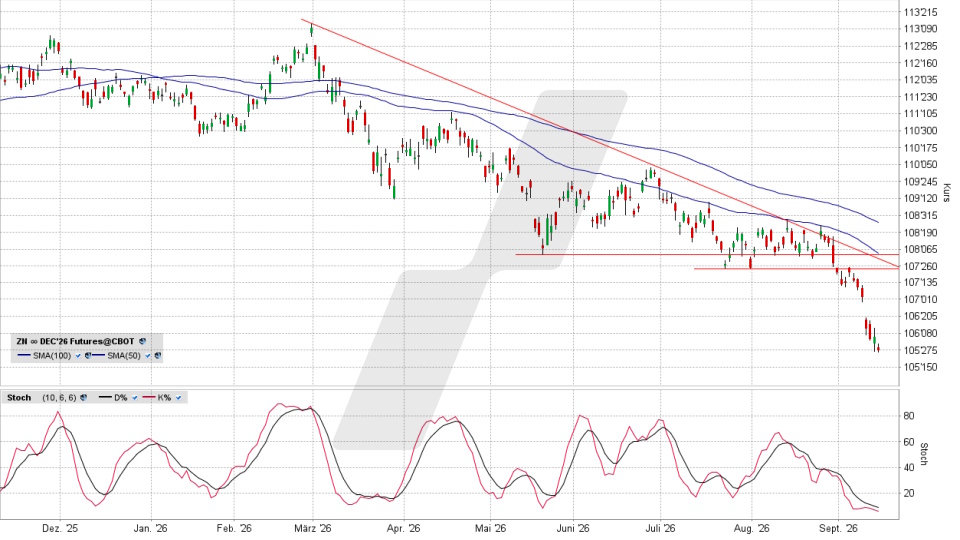This screenshot has height=540, width=960.
Task: Click the Mai '26 date label
Action: click(490, 528)
